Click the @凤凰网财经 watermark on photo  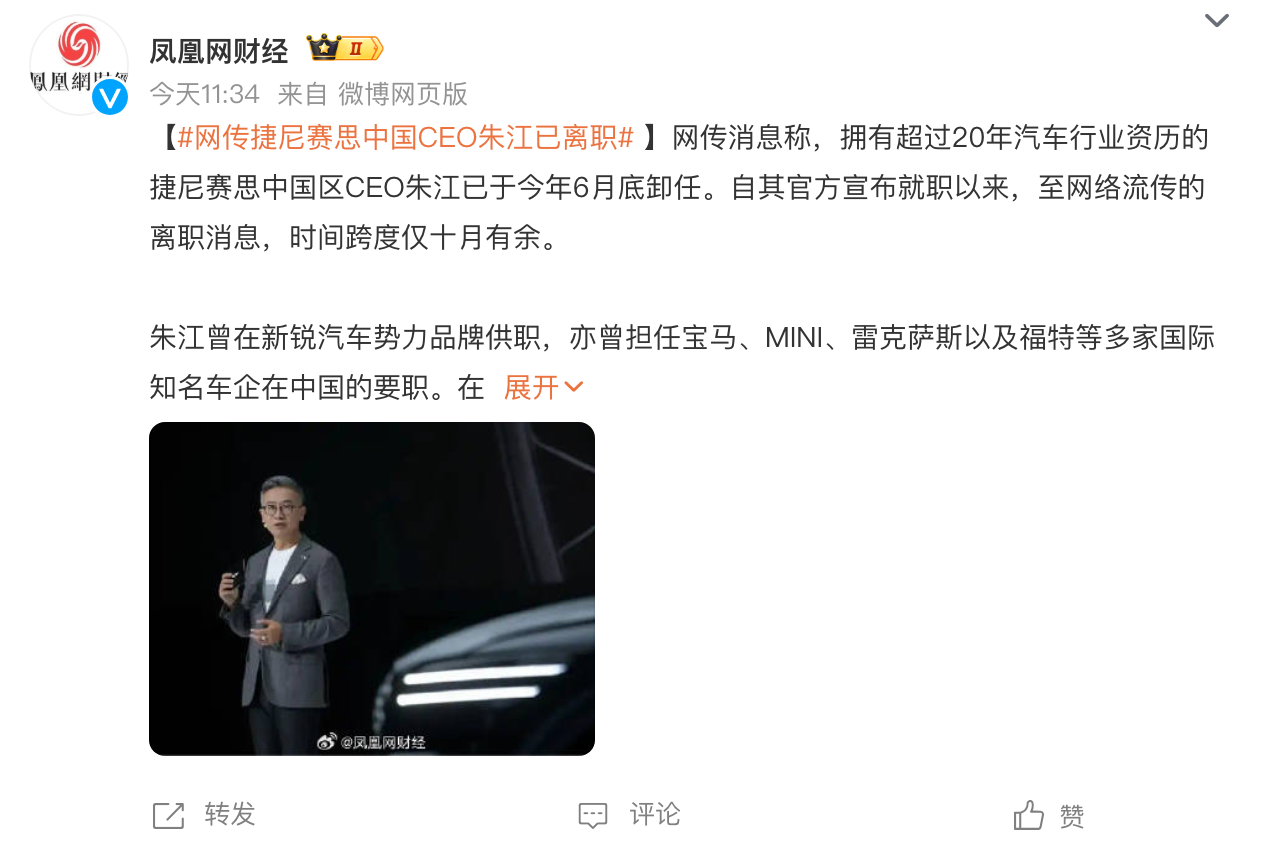point(372,742)
